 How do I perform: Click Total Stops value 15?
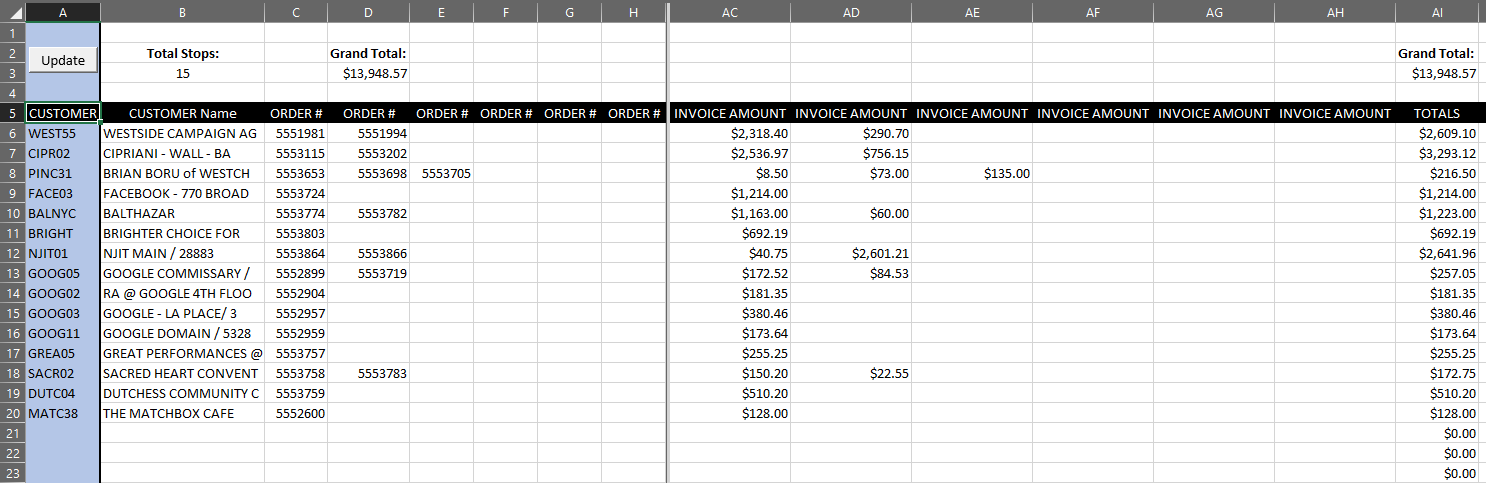[x=182, y=73]
